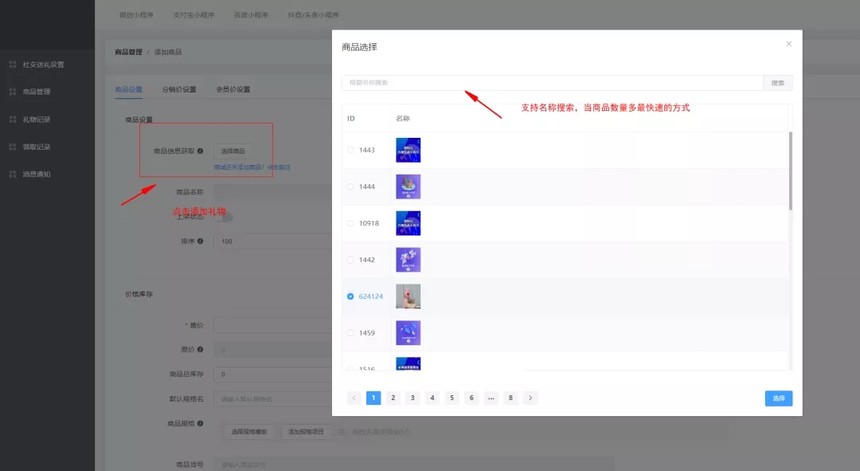
Task: Go to the next page arrow
Action: pos(530,397)
